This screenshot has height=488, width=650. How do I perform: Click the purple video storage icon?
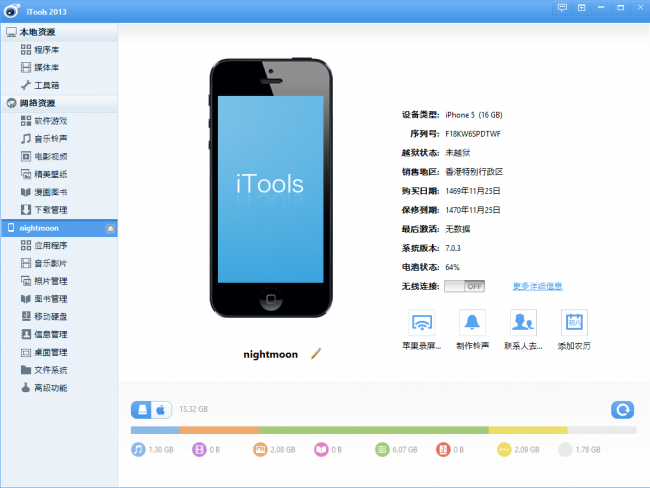(199, 449)
